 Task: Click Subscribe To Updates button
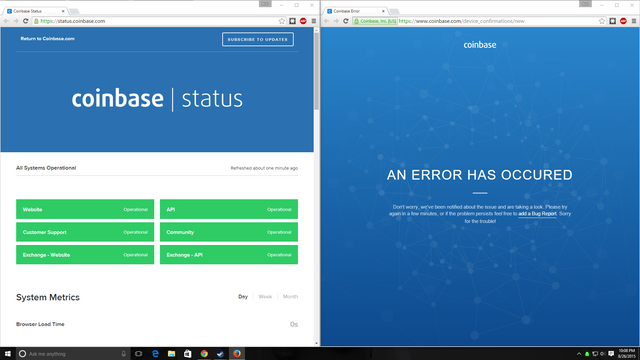[x=258, y=40]
